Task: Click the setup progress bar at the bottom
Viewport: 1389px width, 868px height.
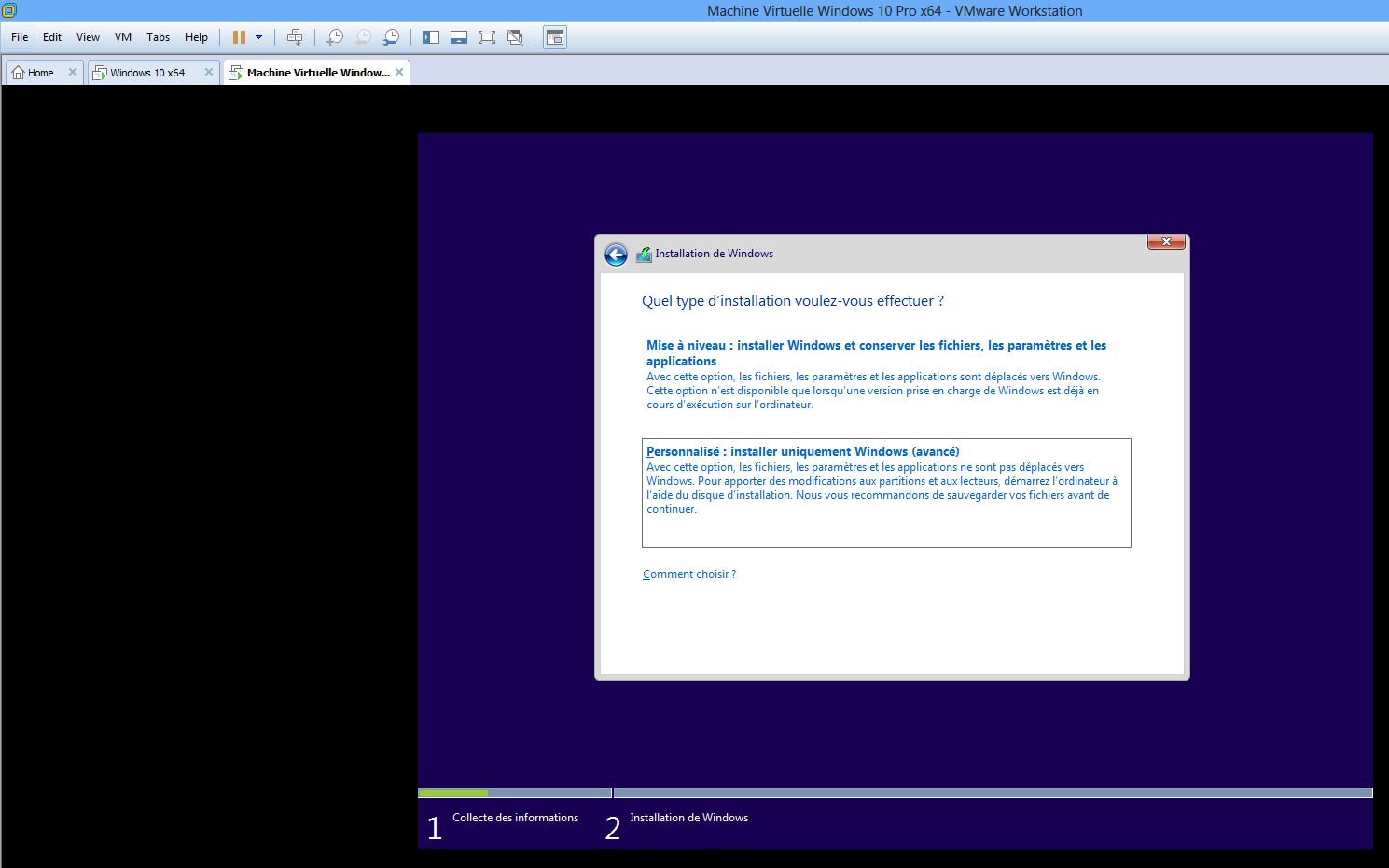Action: tap(896, 793)
